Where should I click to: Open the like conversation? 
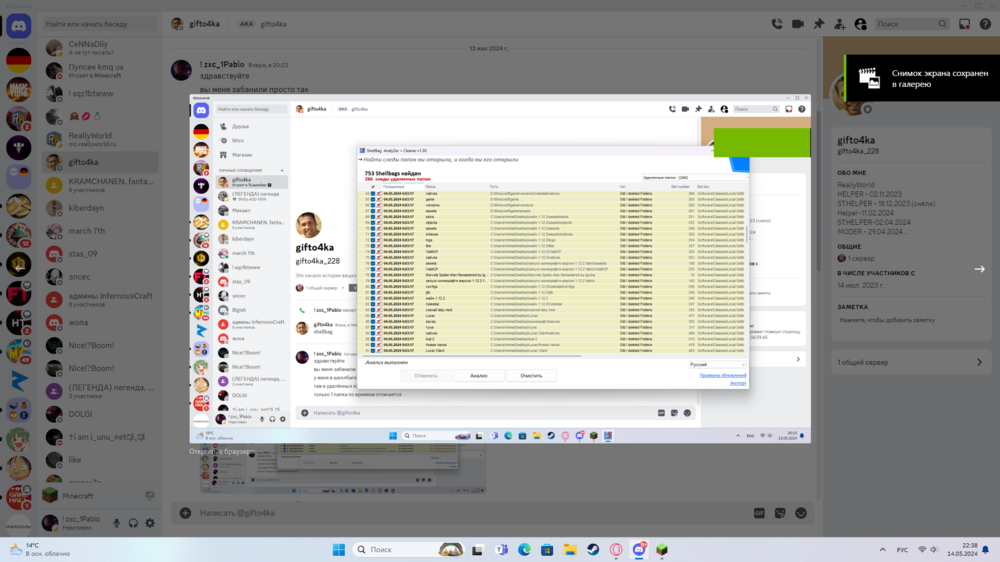[100, 459]
